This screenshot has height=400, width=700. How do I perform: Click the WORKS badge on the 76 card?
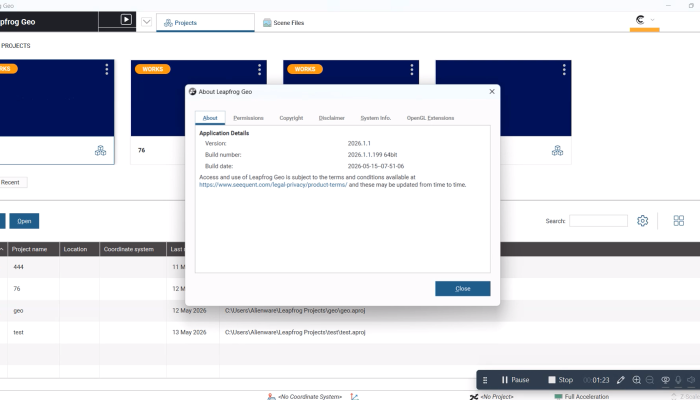coord(152,69)
